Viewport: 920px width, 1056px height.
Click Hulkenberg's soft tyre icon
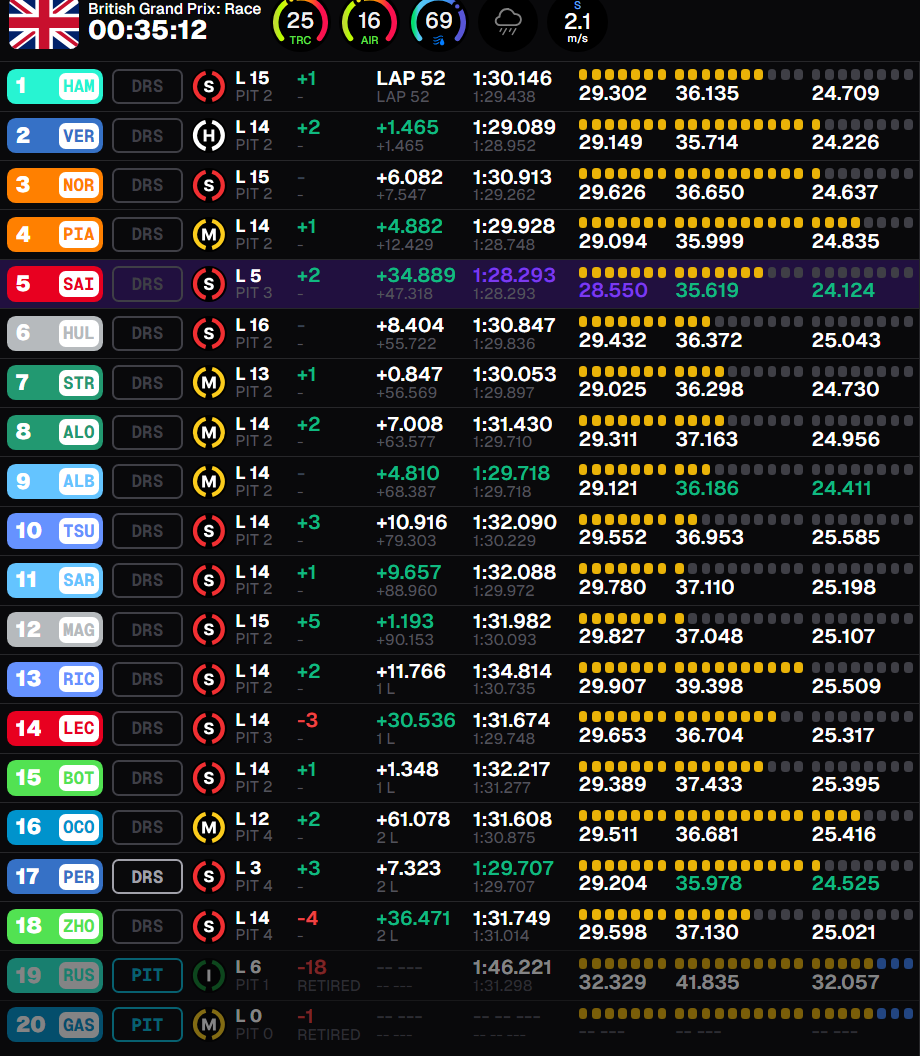pos(209,333)
